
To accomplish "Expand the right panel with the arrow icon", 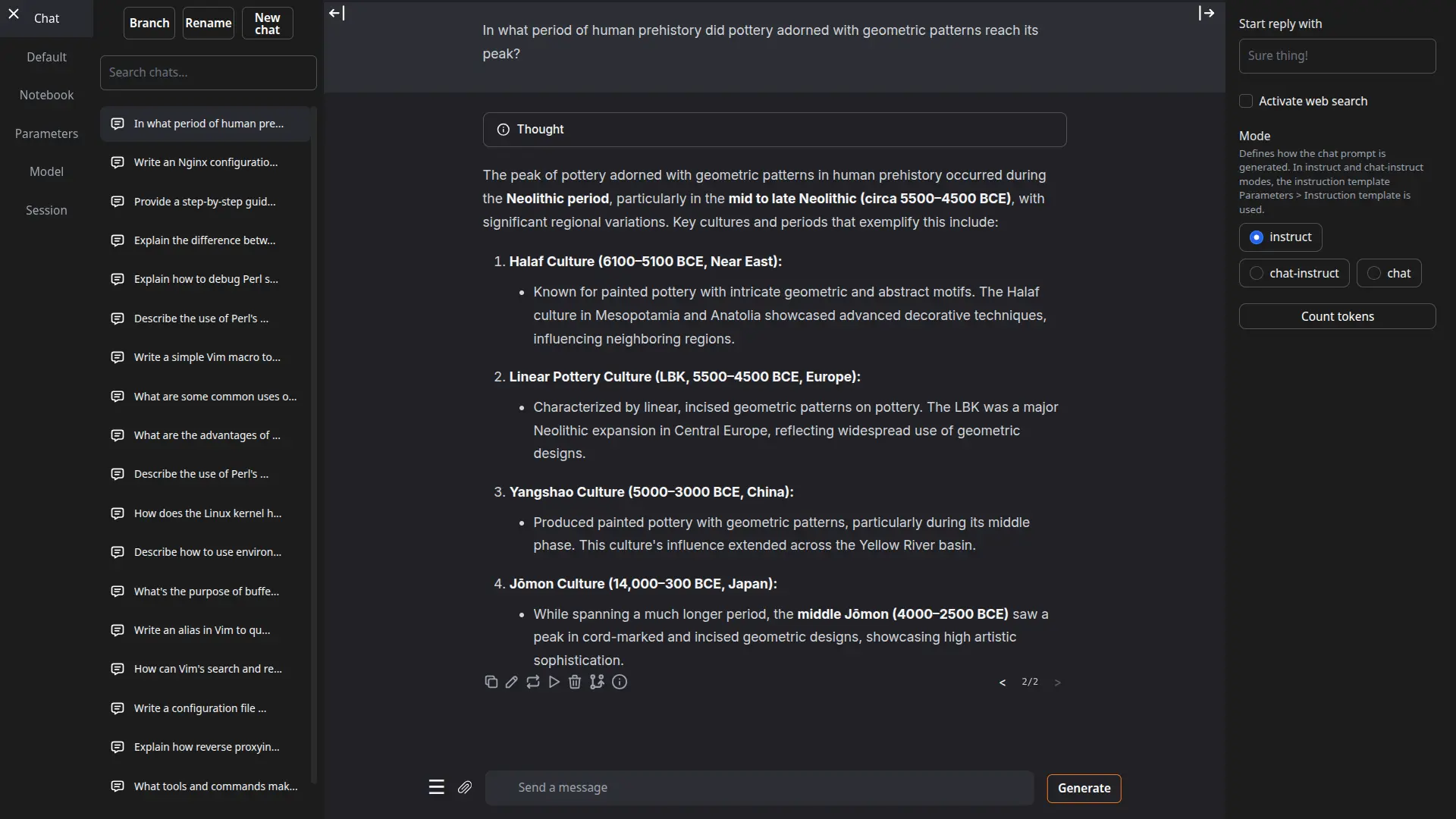I will coord(1205,13).
